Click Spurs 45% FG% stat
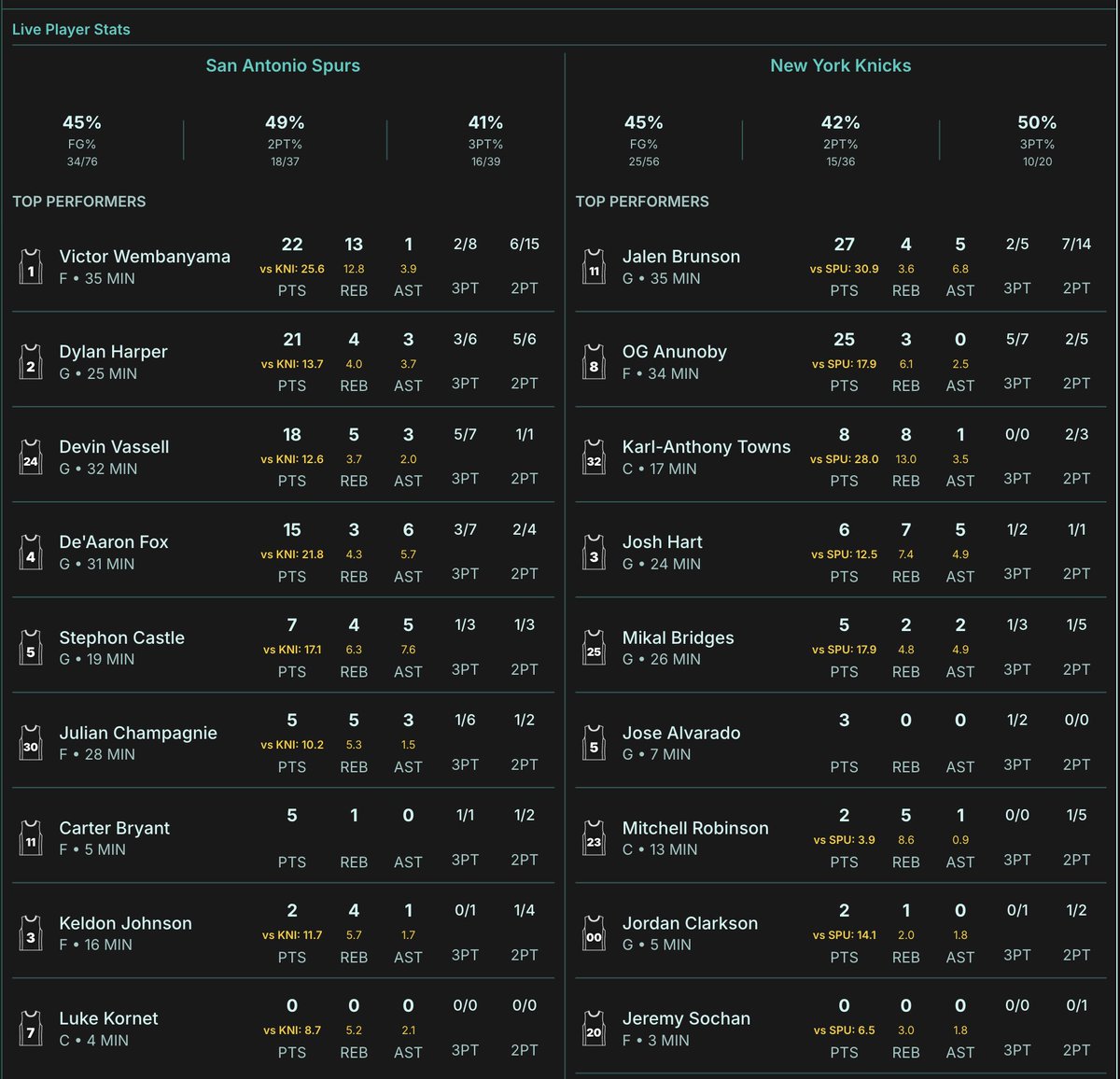The image size is (1120, 1079). pyautogui.click(x=82, y=141)
